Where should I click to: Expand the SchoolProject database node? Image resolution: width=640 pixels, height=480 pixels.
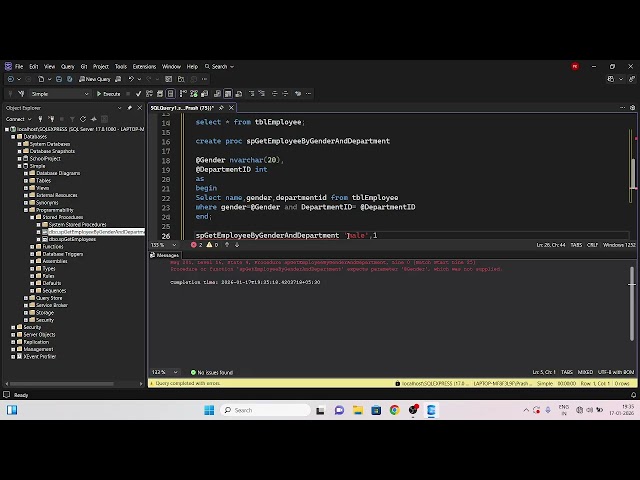tap(19, 158)
